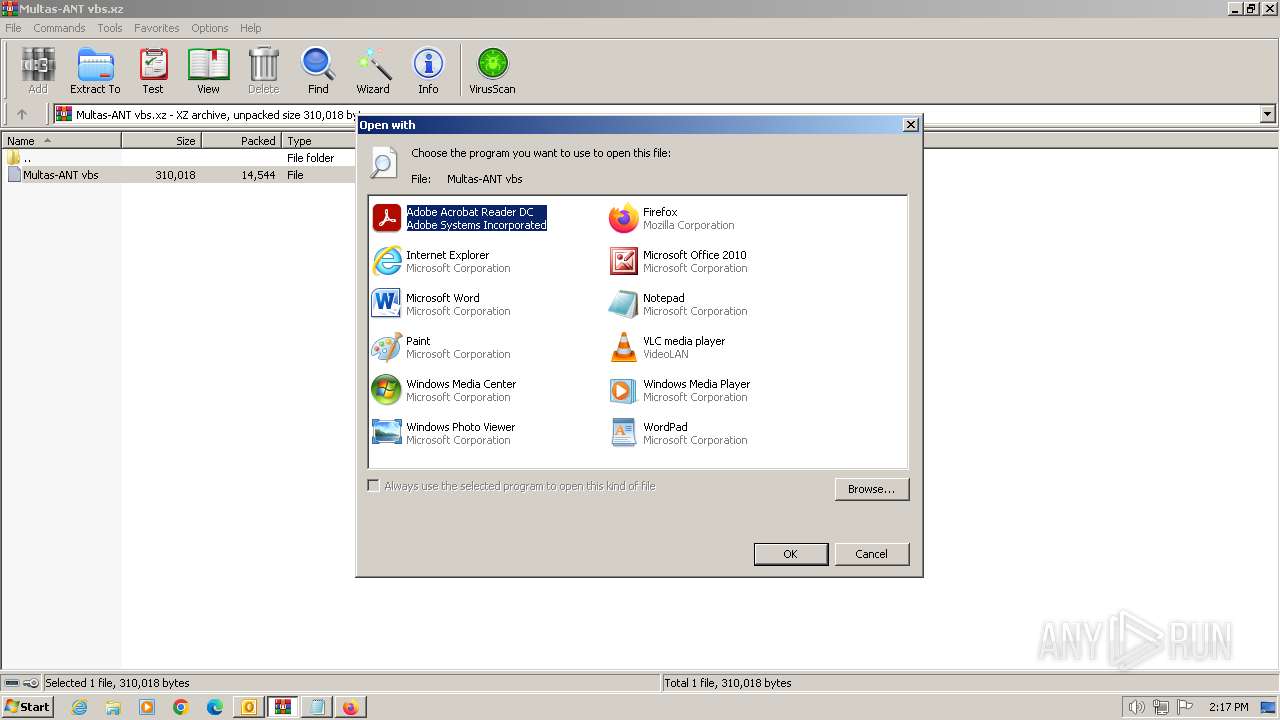Click the Add archive toolbar icon
Viewport: 1280px width, 720px height.
click(37, 71)
